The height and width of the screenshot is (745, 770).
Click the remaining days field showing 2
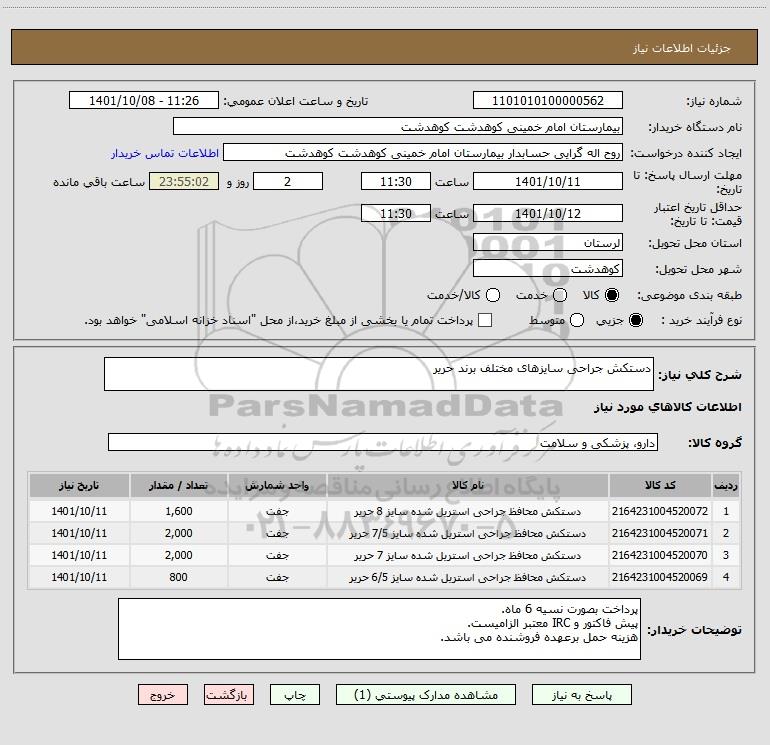point(288,181)
